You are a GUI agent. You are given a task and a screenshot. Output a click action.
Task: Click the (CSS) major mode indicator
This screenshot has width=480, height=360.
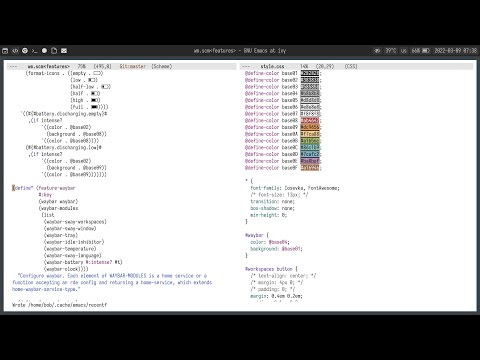tap(351, 66)
